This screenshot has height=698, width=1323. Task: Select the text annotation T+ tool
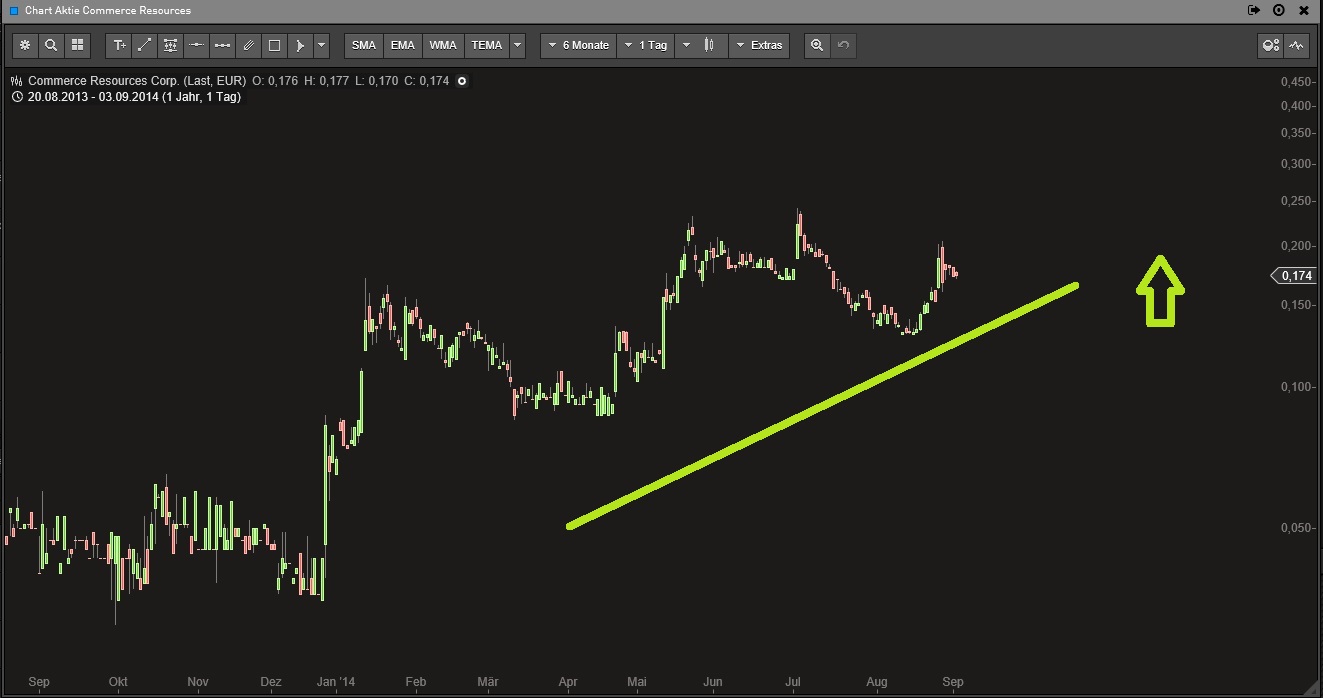pyautogui.click(x=119, y=45)
